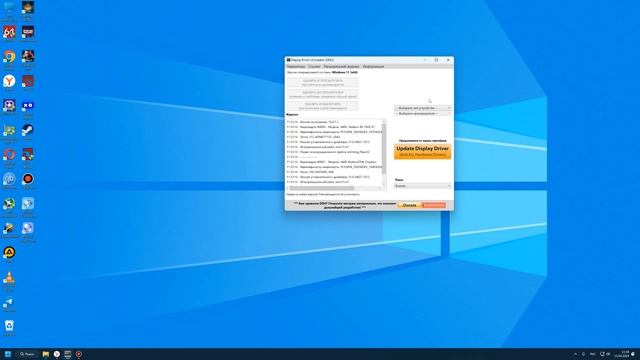The height and width of the screenshot is (360, 640).
Task: Select the Recycle Bin on the desktop
Action: (x=9, y=326)
